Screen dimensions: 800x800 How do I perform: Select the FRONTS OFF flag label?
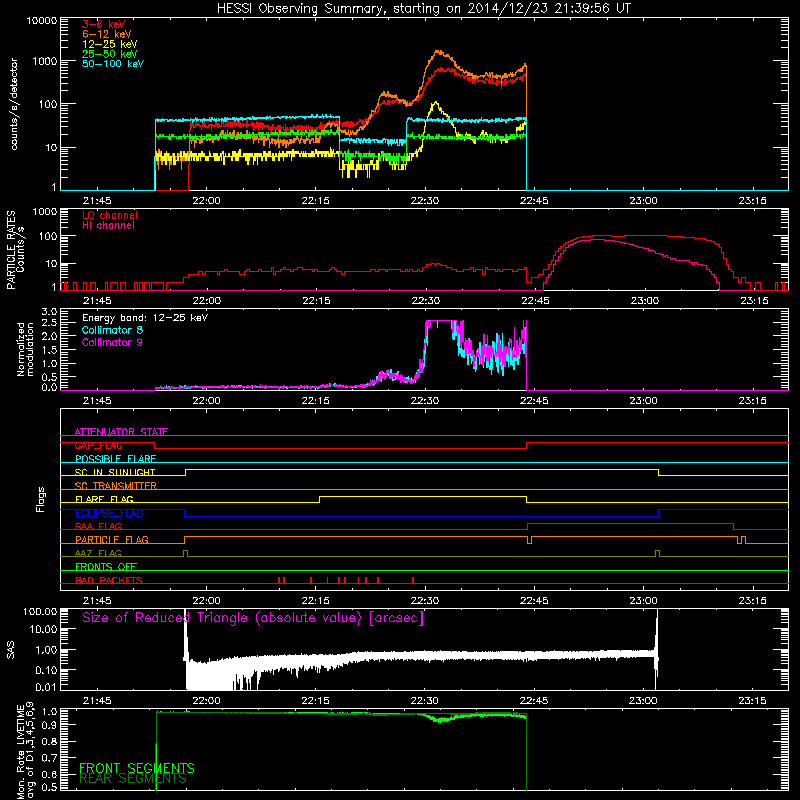106,566
